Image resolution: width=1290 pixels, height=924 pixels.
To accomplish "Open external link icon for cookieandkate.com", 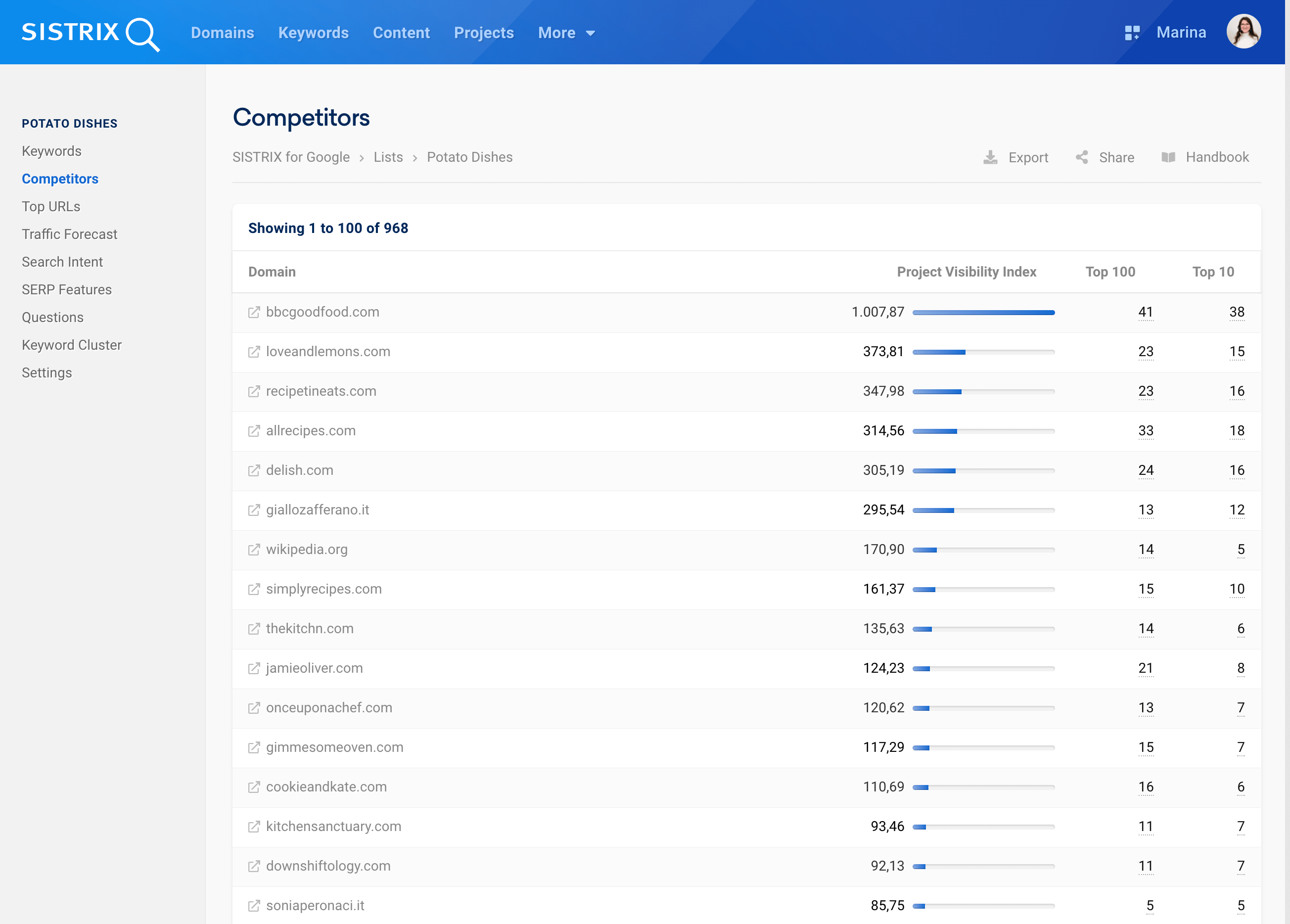I will pyautogui.click(x=254, y=787).
